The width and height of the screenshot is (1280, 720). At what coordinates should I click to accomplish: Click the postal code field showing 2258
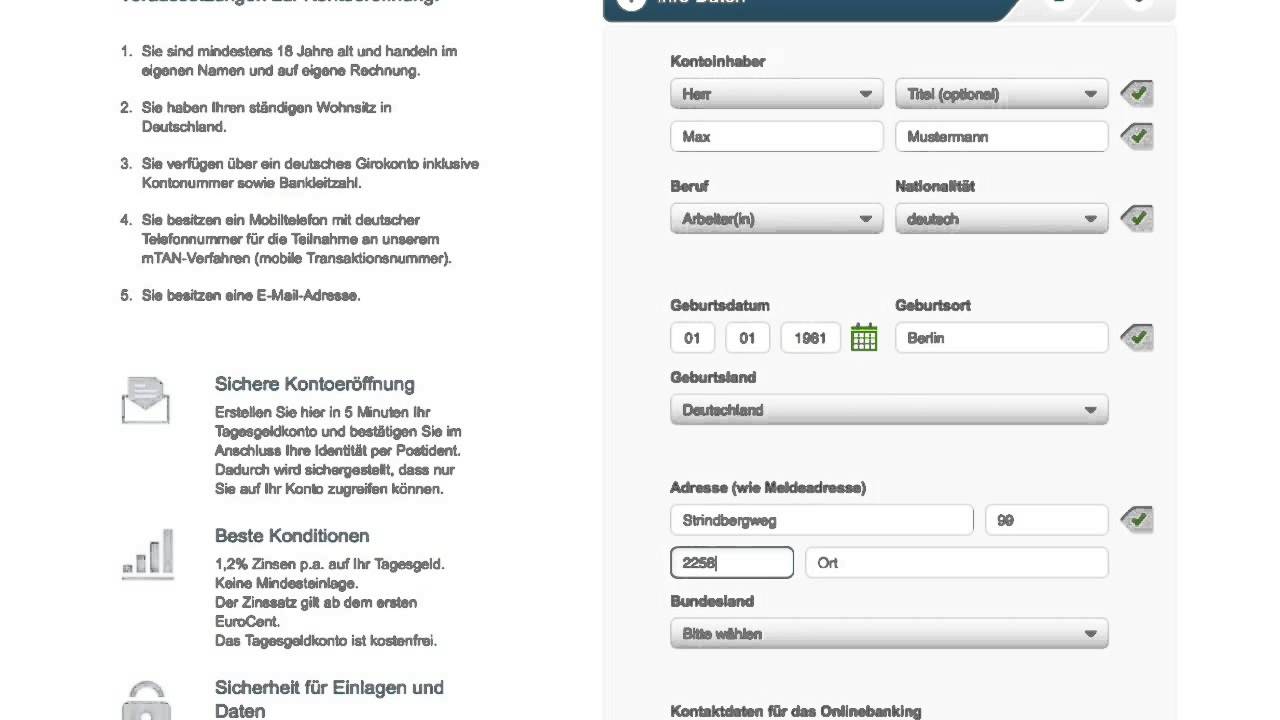[732, 562]
